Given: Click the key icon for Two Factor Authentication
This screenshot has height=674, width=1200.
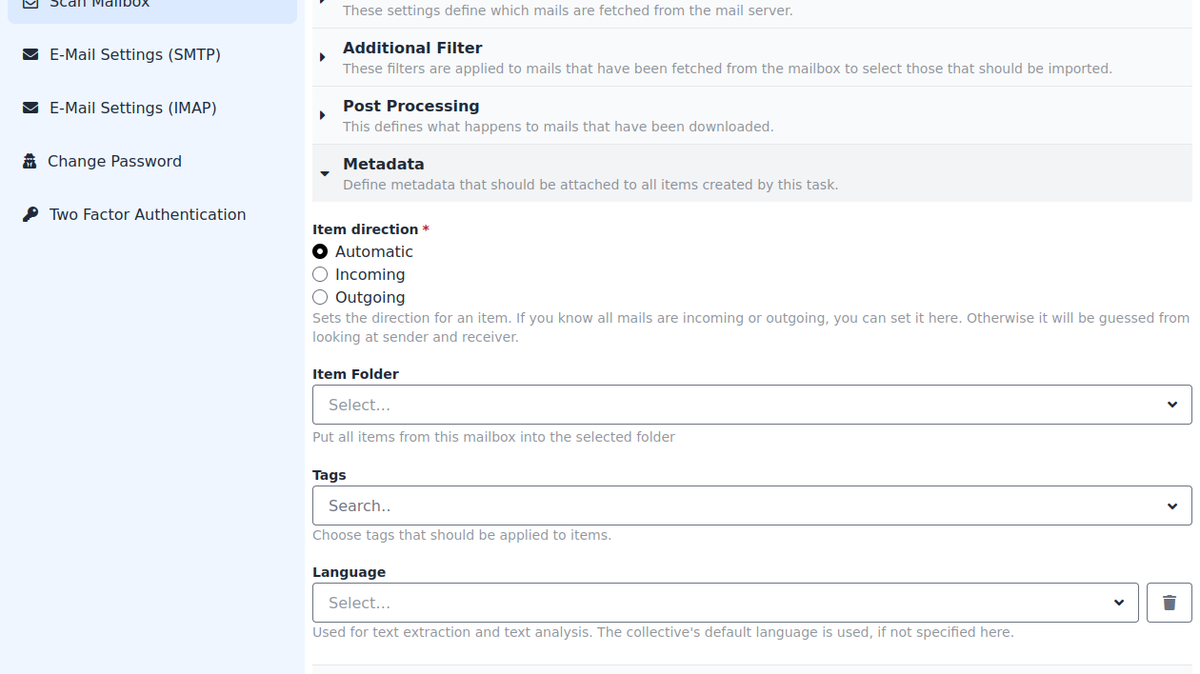Looking at the screenshot, I should point(30,214).
